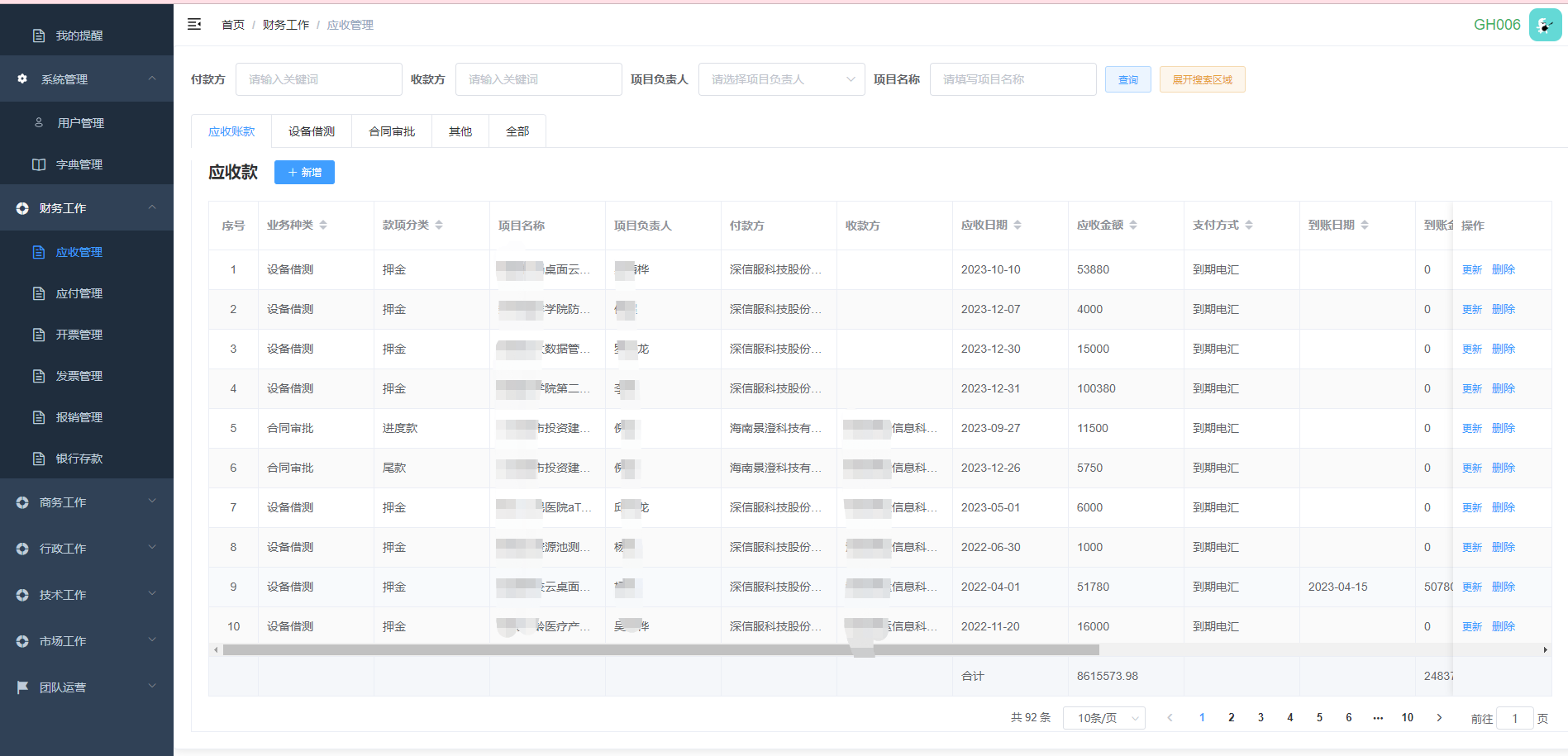Image resolution: width=1568 pixels, height=756 pixels.
Task: Click the 发票管理 document icon
Action: click(39, 376)
